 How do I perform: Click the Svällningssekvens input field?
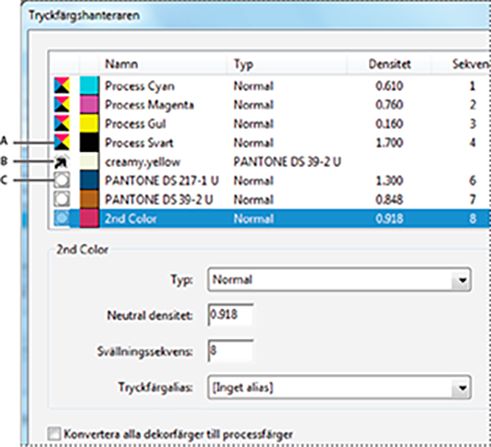(230, 351)
